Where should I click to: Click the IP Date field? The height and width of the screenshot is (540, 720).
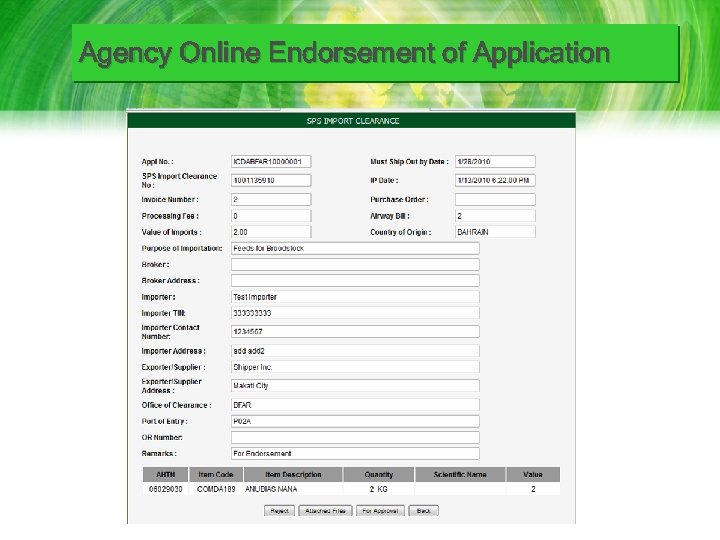[495, 180]
